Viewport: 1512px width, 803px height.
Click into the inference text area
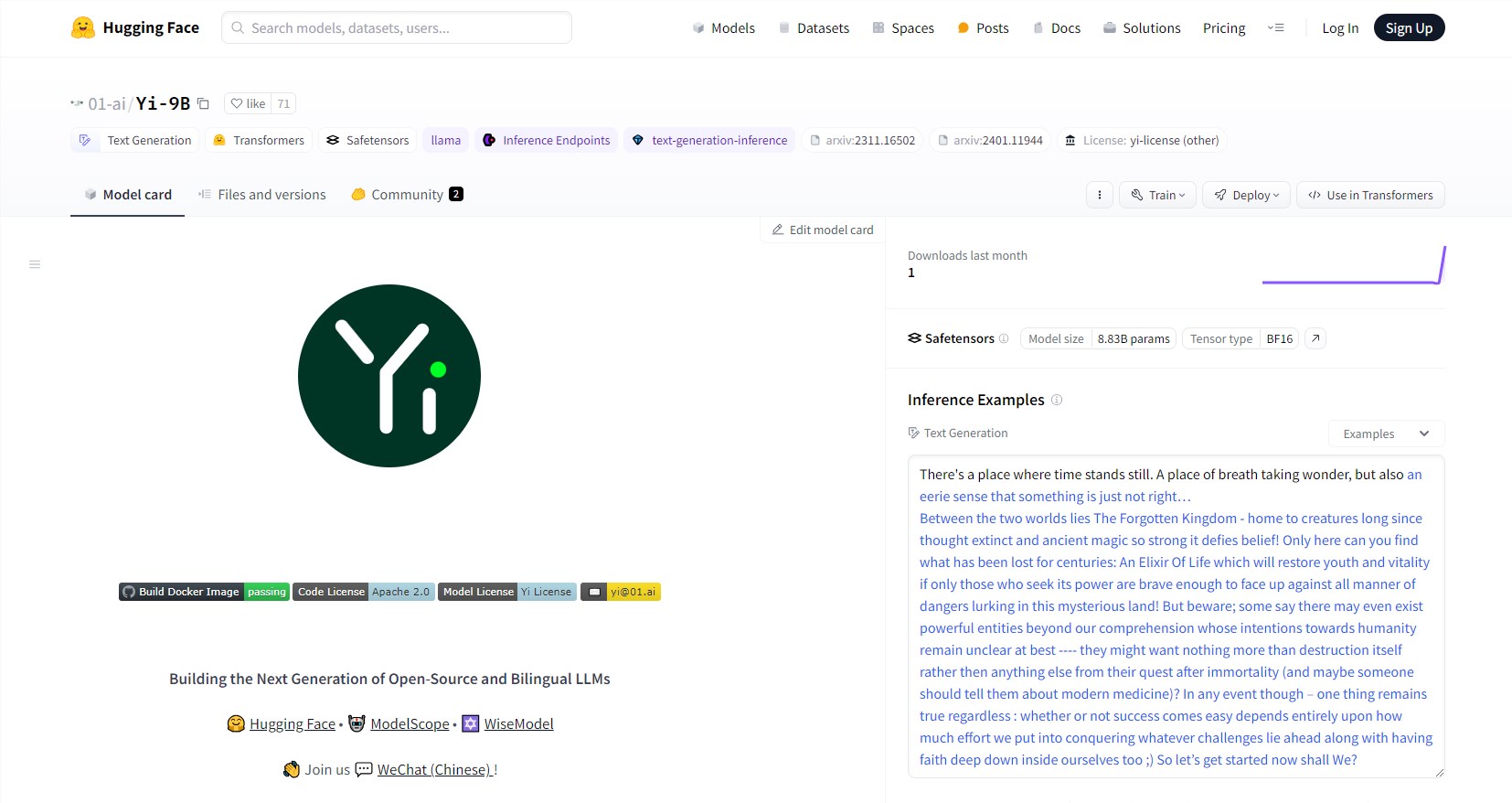tap(1176, 616)
